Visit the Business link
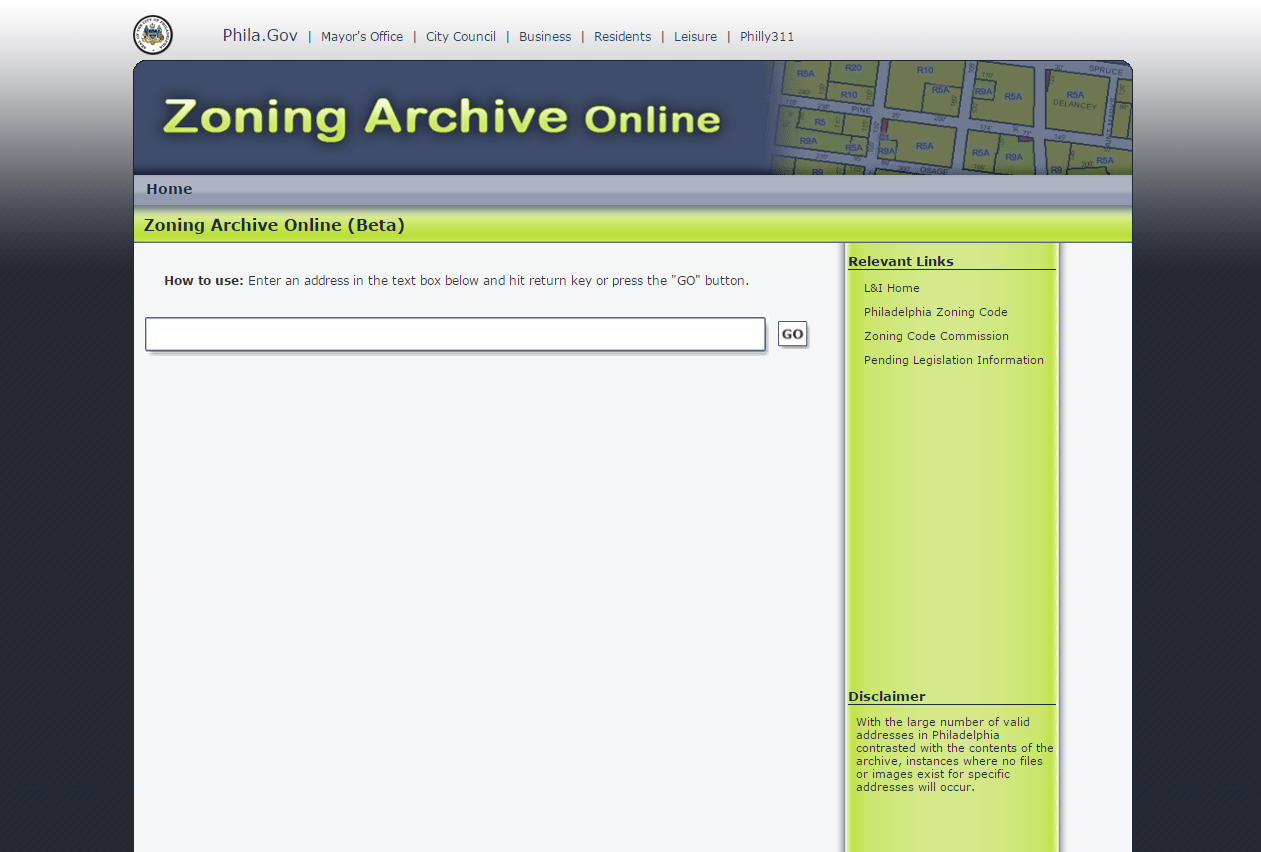1261x852 pixels. 545,37
